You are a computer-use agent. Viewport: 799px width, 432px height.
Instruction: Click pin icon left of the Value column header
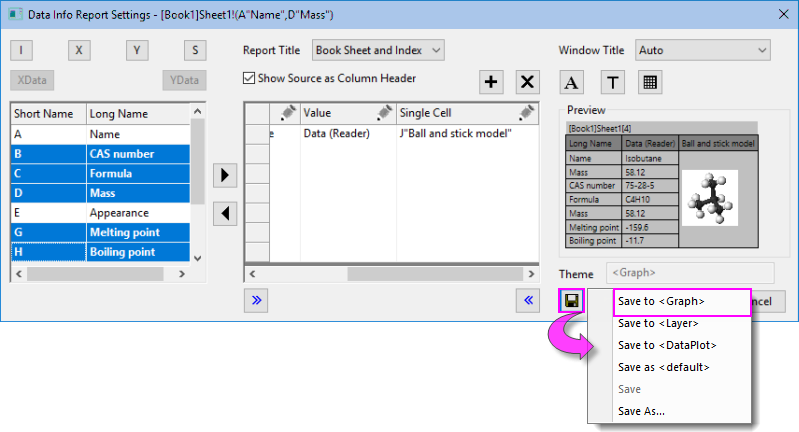point(288,112)
